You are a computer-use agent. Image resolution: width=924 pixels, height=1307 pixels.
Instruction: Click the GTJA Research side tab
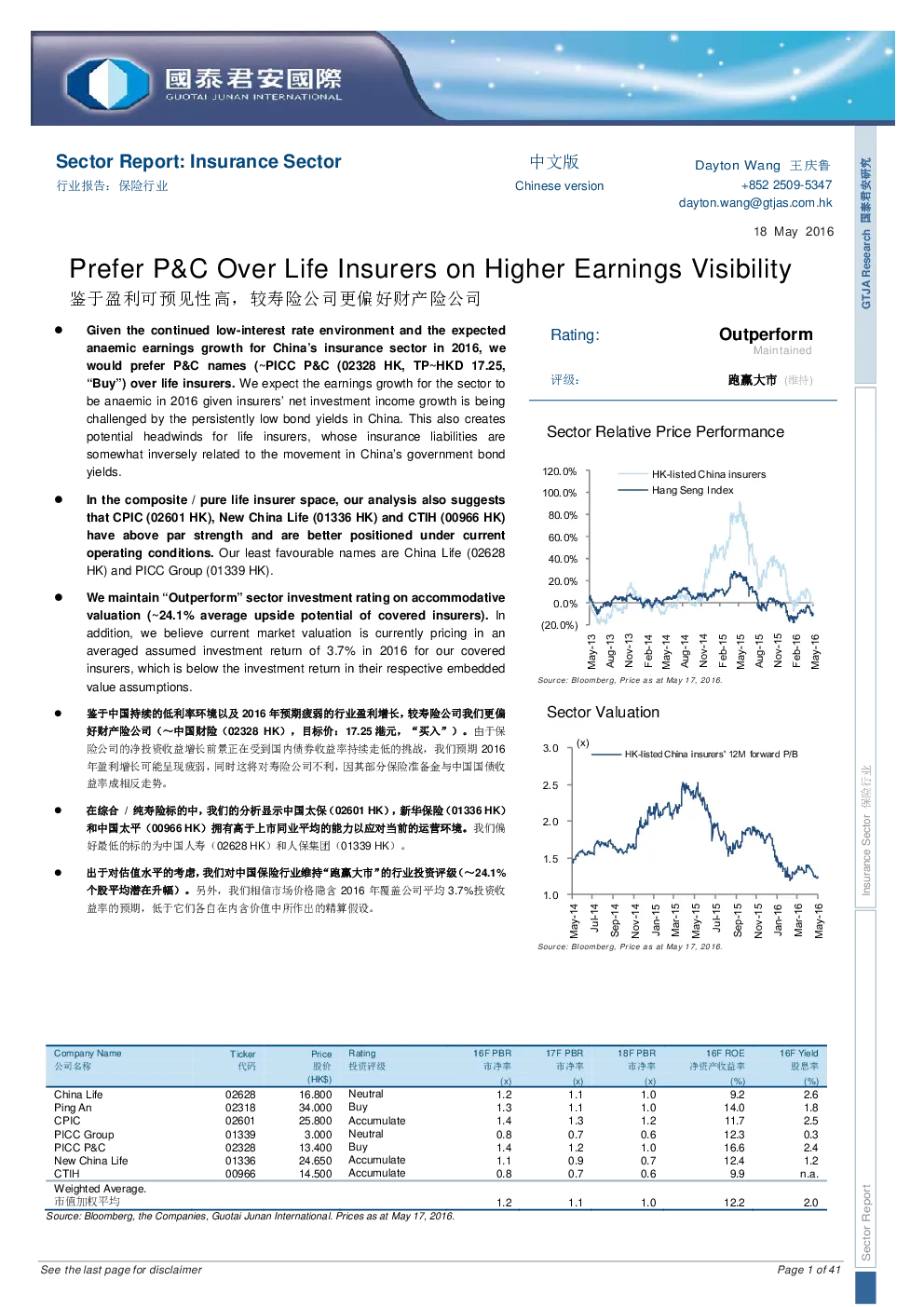coord(865,254)
